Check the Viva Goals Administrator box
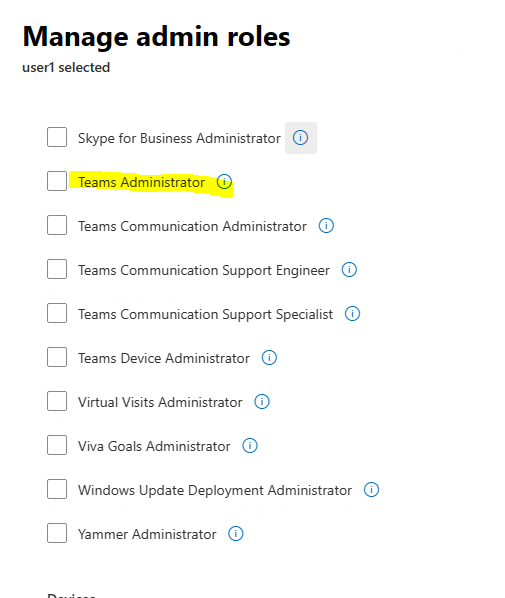Image resolution: width=505 pixels, height=598 pixels. click(57, 445)
